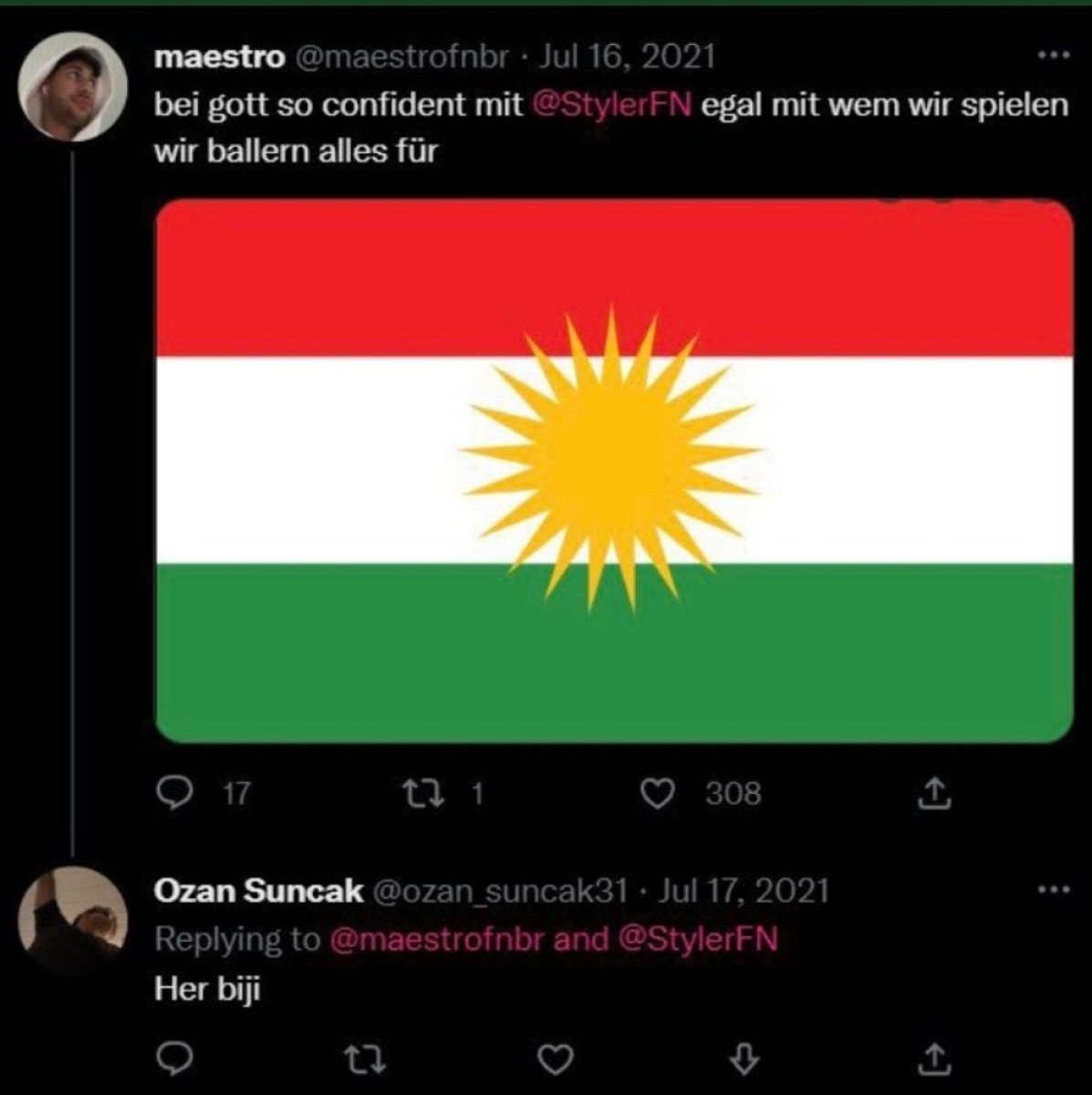Open @maestrofnbr mention in reply line
Image resolution: width=1092 pixels, height=1095 pixels.
(435, 939)
